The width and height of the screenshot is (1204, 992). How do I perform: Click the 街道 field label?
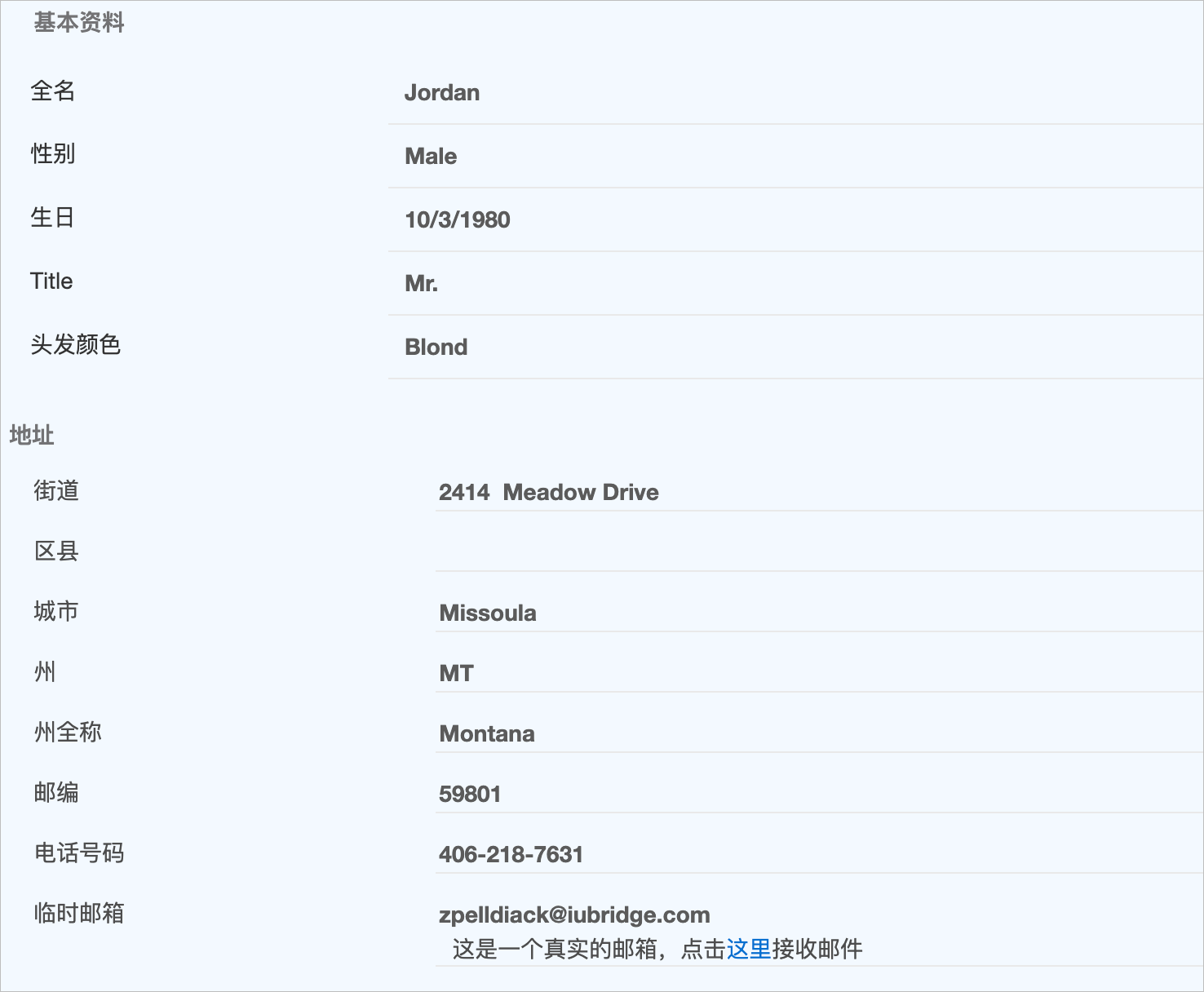point(56,490)
